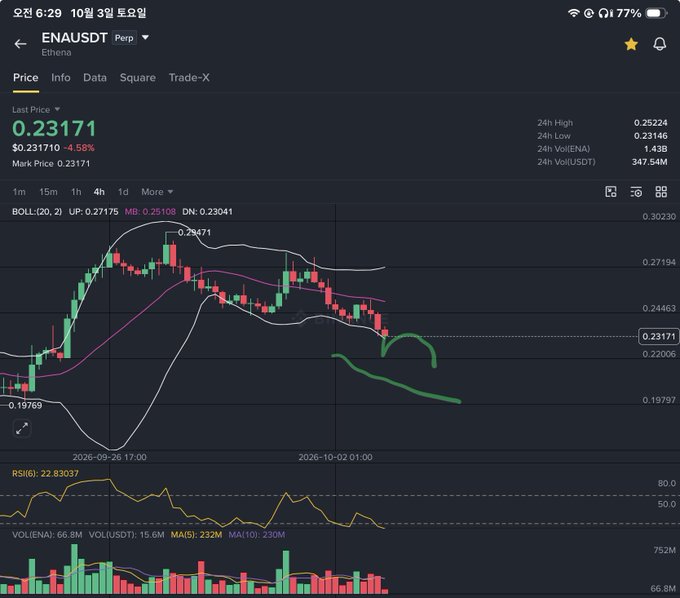Tap the 오전 6:29 clock in status bar
The image size is (680, 598).
point(37,13)
